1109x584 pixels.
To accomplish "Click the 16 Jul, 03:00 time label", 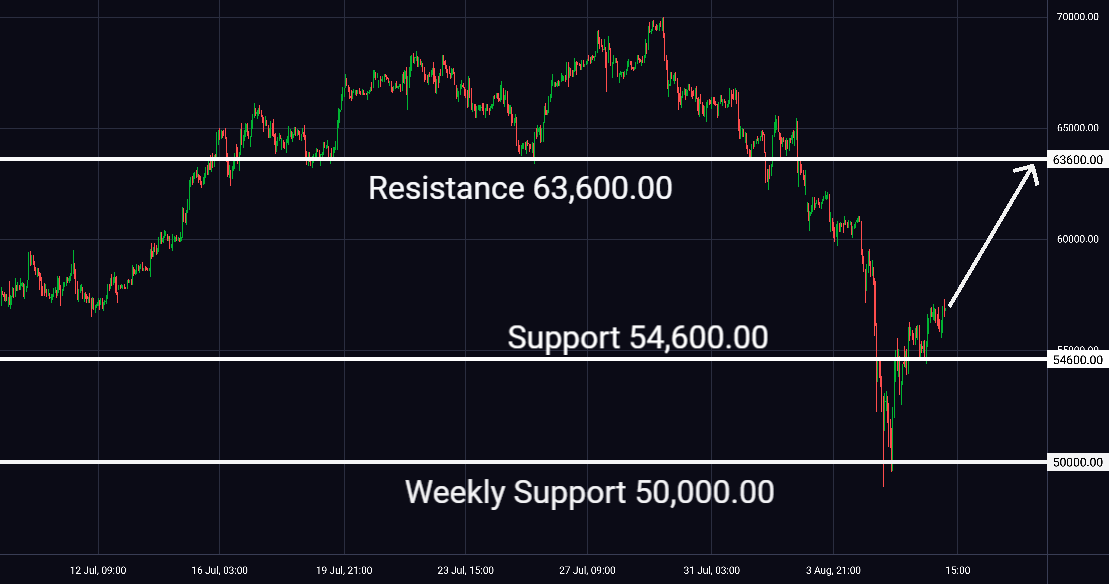I will click(x=219, y=570).
